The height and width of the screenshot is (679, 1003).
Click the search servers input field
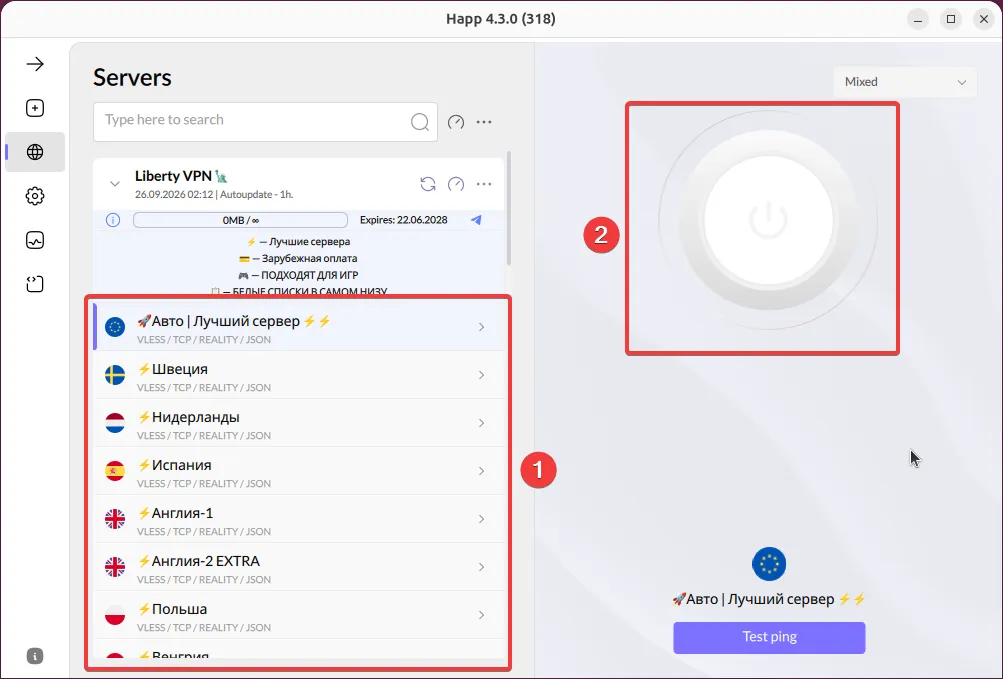[265, 122]
